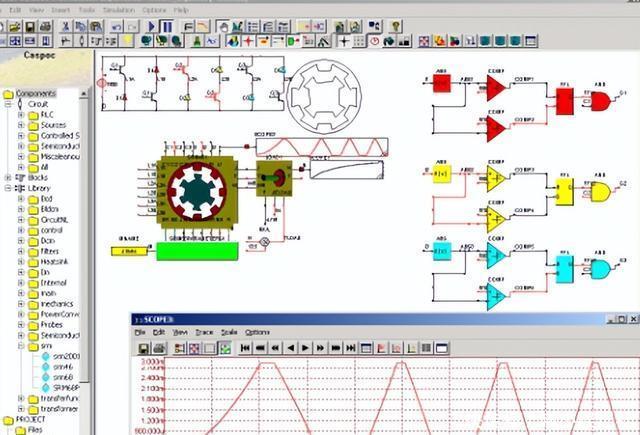
Task: Open the Simulation menu
Action: [120, 9]
